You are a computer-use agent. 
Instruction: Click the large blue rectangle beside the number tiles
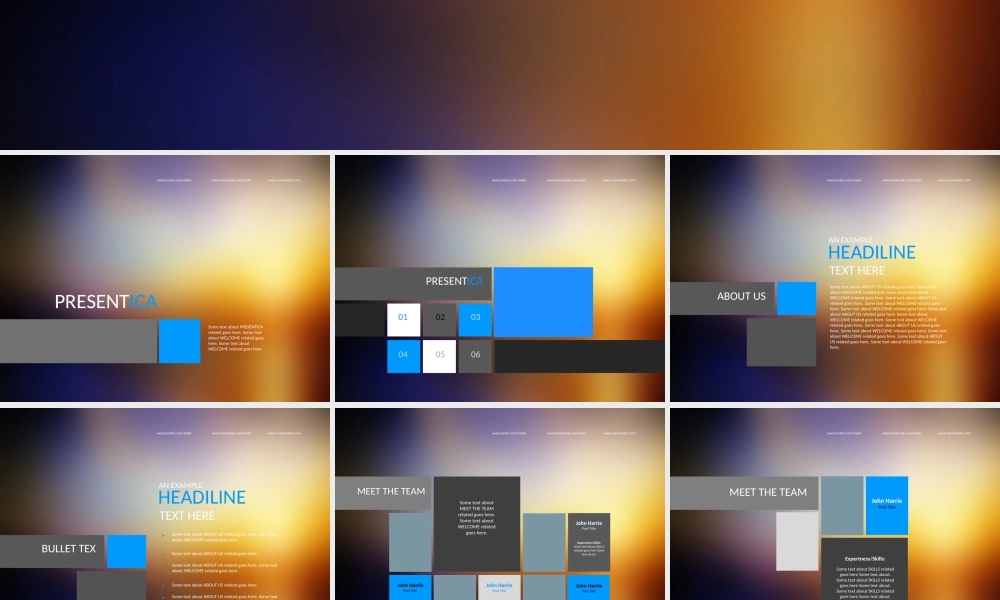coord(543,302)
